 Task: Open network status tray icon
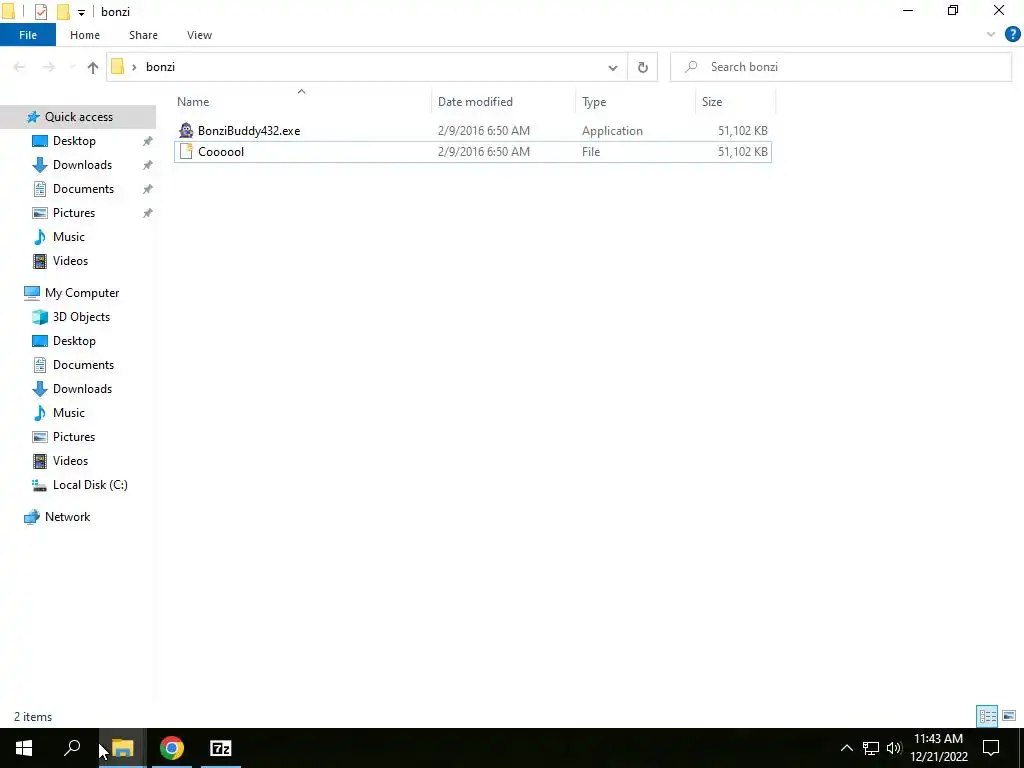tap(871, 748)
